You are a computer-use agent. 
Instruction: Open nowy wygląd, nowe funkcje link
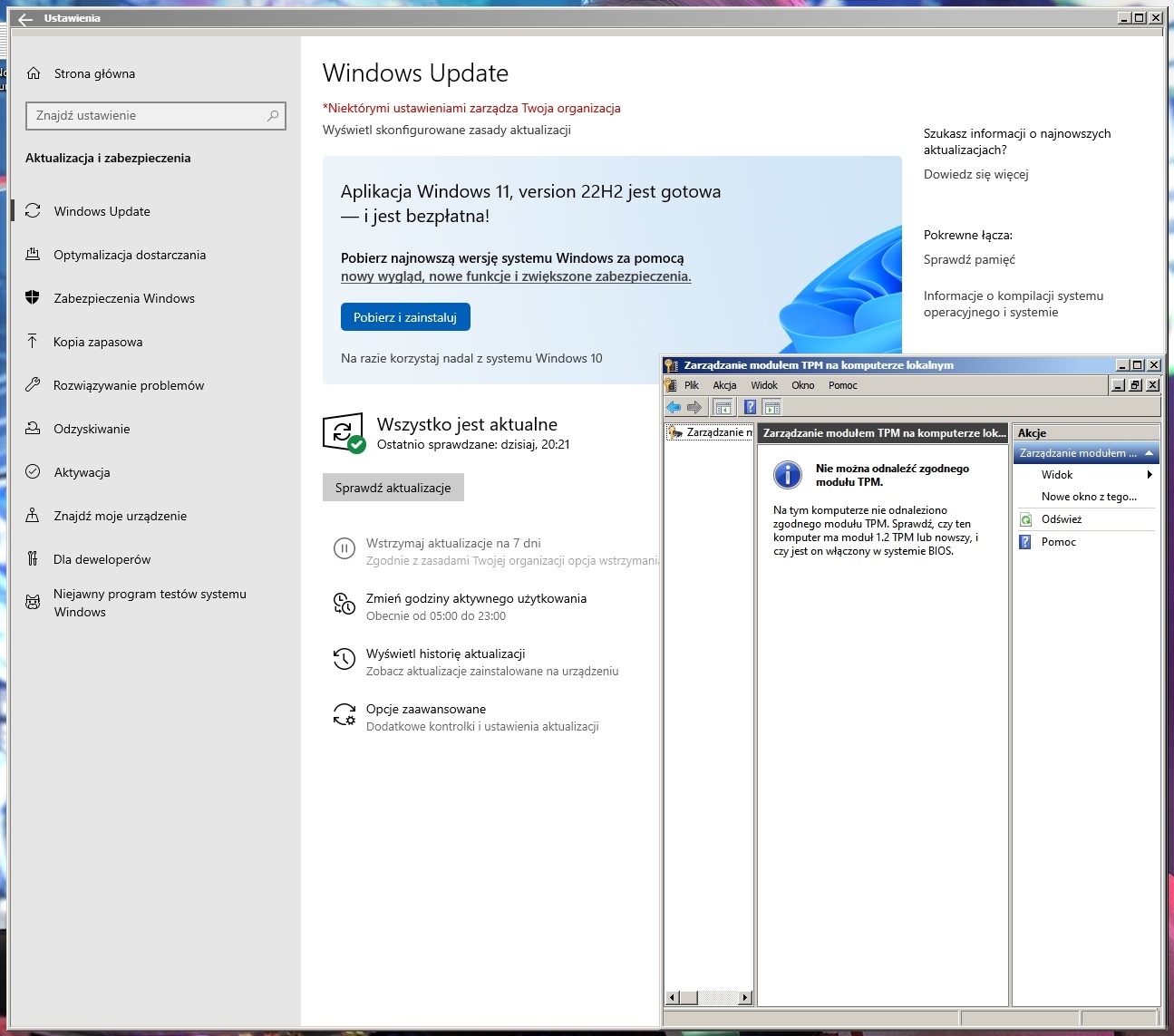tap(516, 276)
